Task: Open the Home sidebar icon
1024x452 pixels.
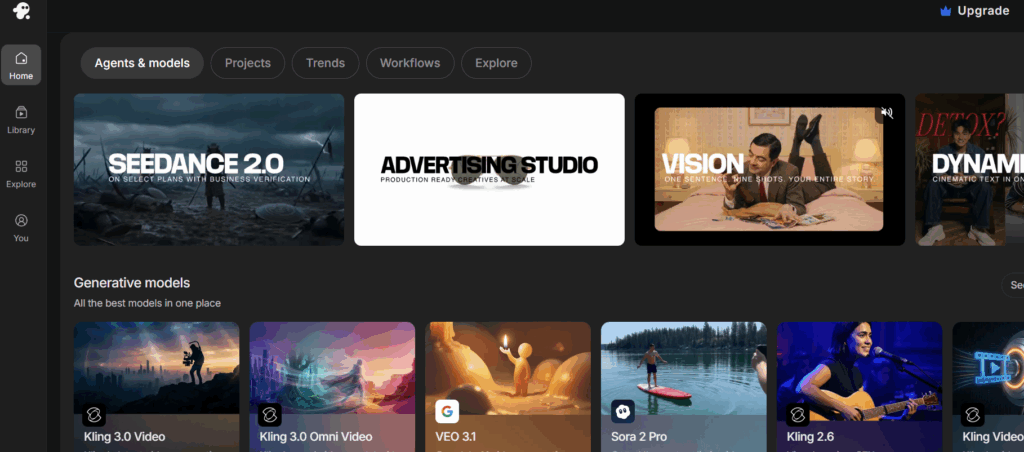Action: click(x=21, y=64)
